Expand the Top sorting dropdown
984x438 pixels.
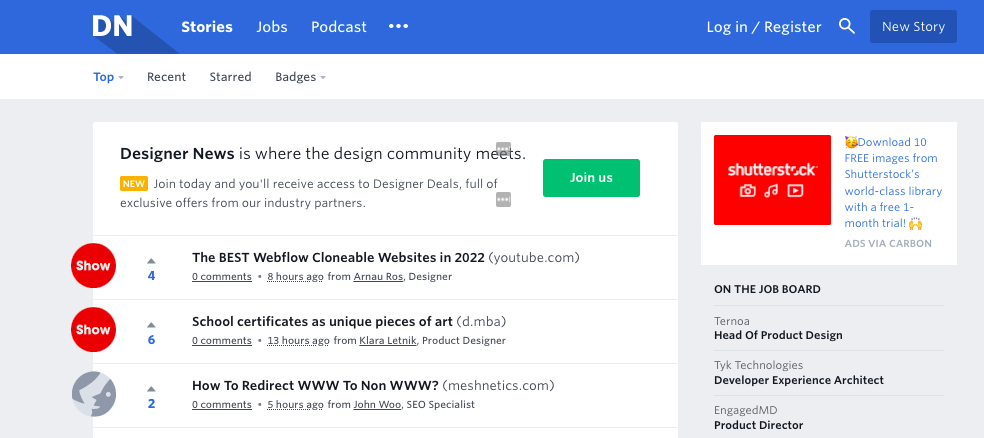click(109, 77)
